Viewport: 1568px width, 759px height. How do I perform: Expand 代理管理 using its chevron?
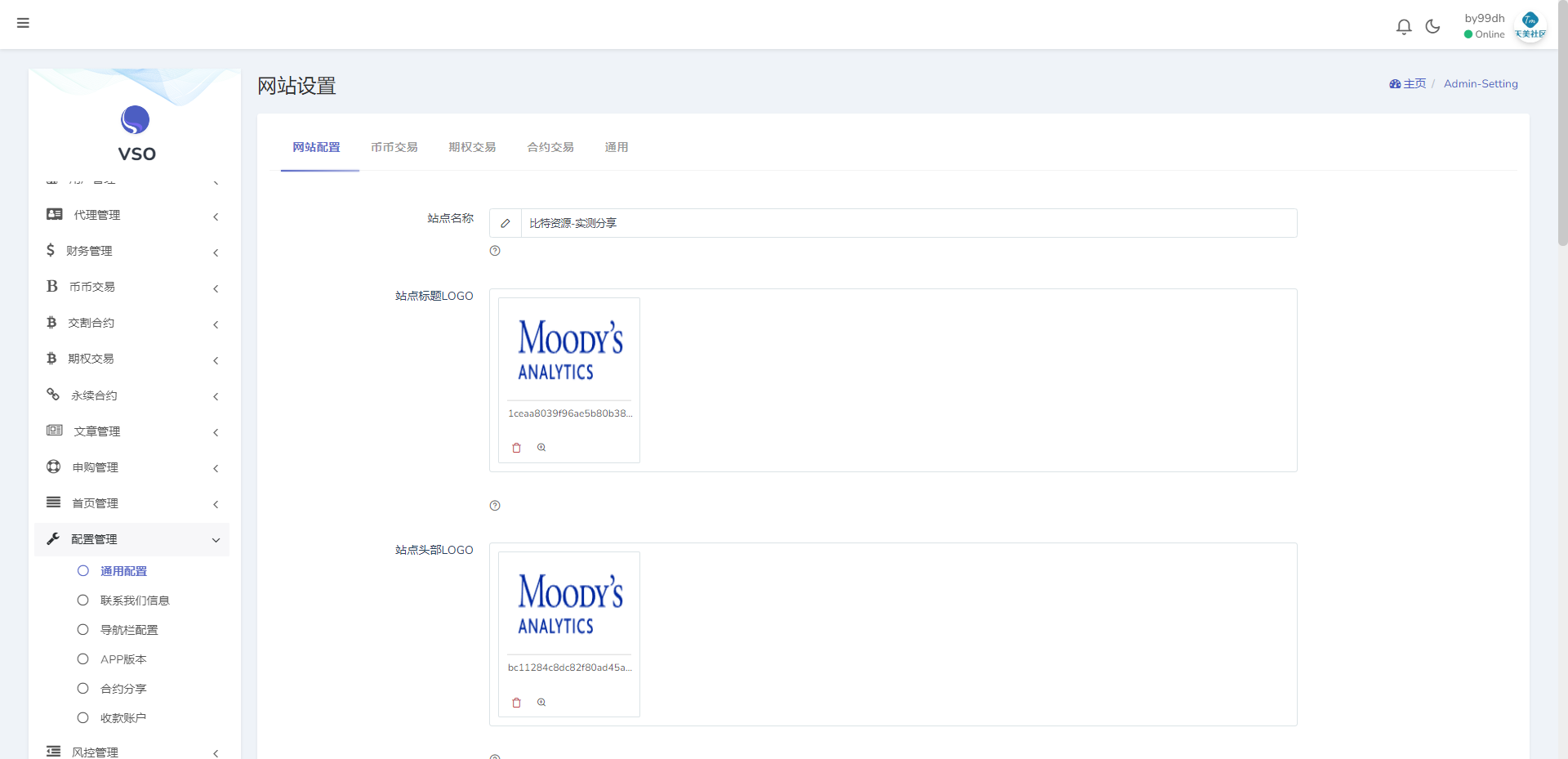(216, 217)
